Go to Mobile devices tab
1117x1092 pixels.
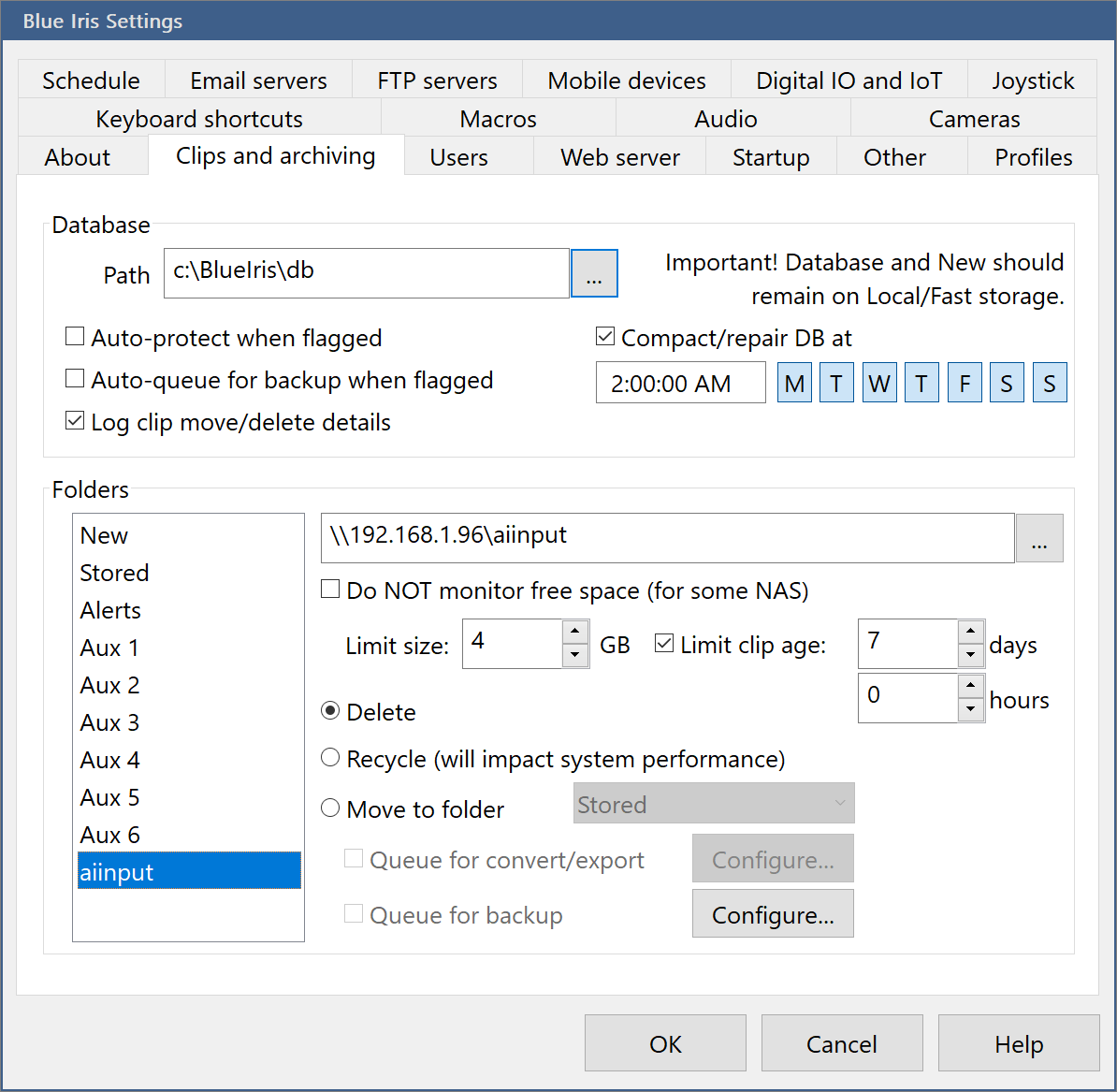[x=627, y=80]
